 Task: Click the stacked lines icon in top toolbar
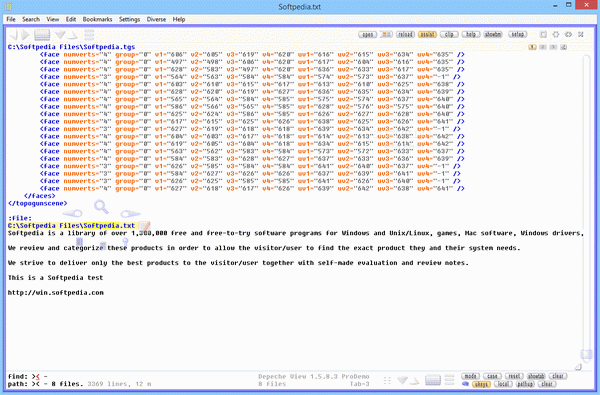(x=89, y=35)
